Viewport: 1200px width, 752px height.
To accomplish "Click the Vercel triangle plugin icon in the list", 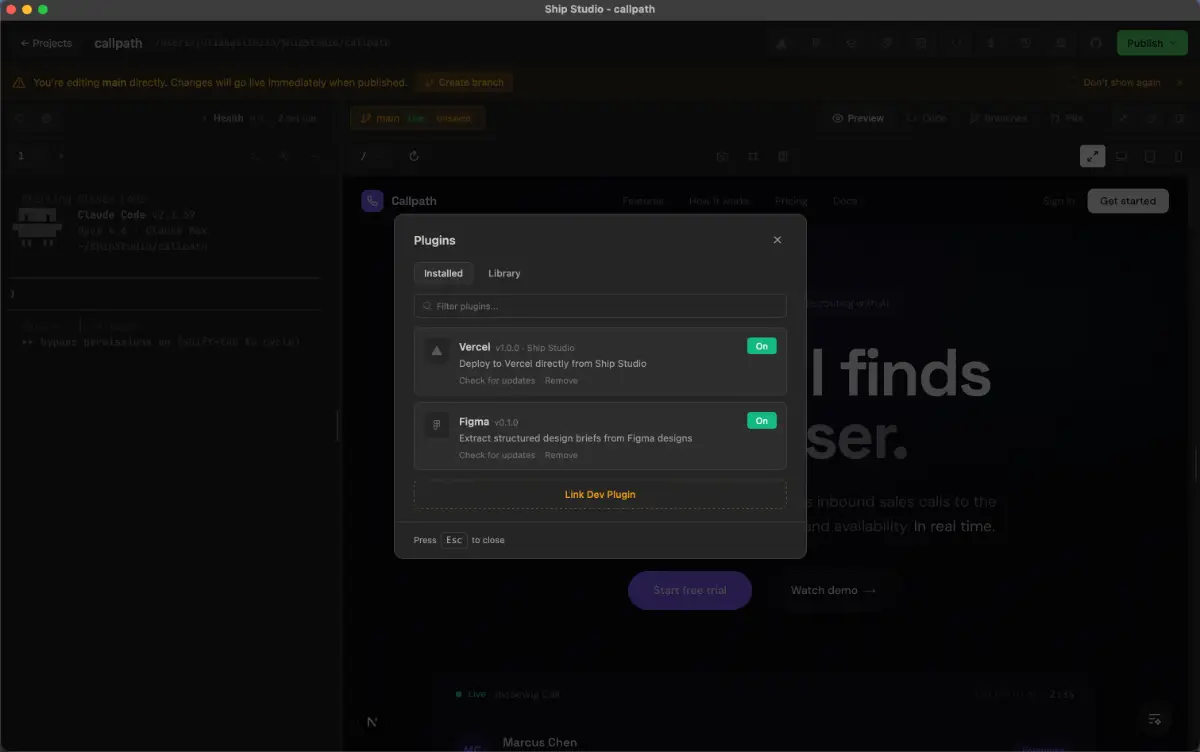I will 436,350.
